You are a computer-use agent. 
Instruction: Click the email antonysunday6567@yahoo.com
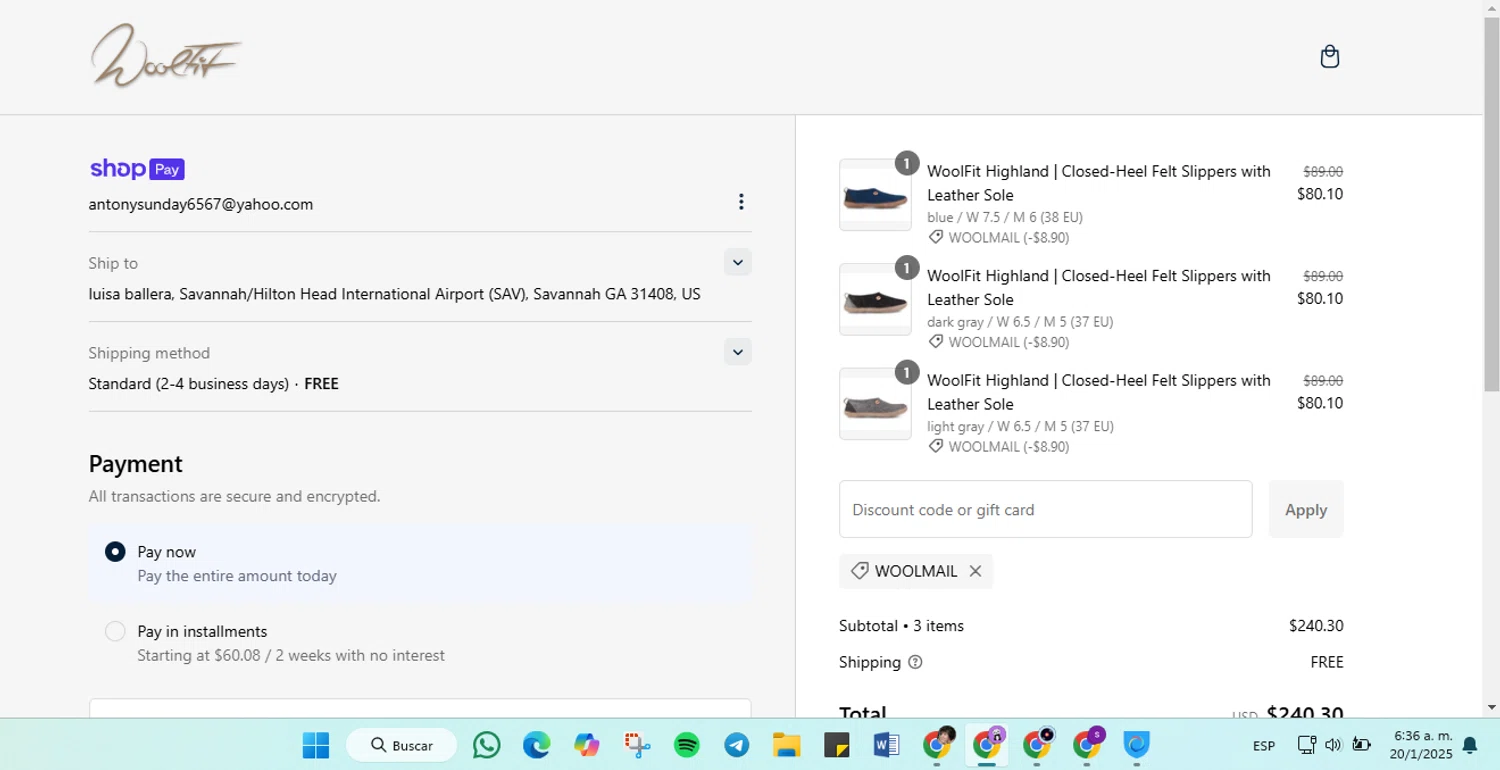pos(201,204)
